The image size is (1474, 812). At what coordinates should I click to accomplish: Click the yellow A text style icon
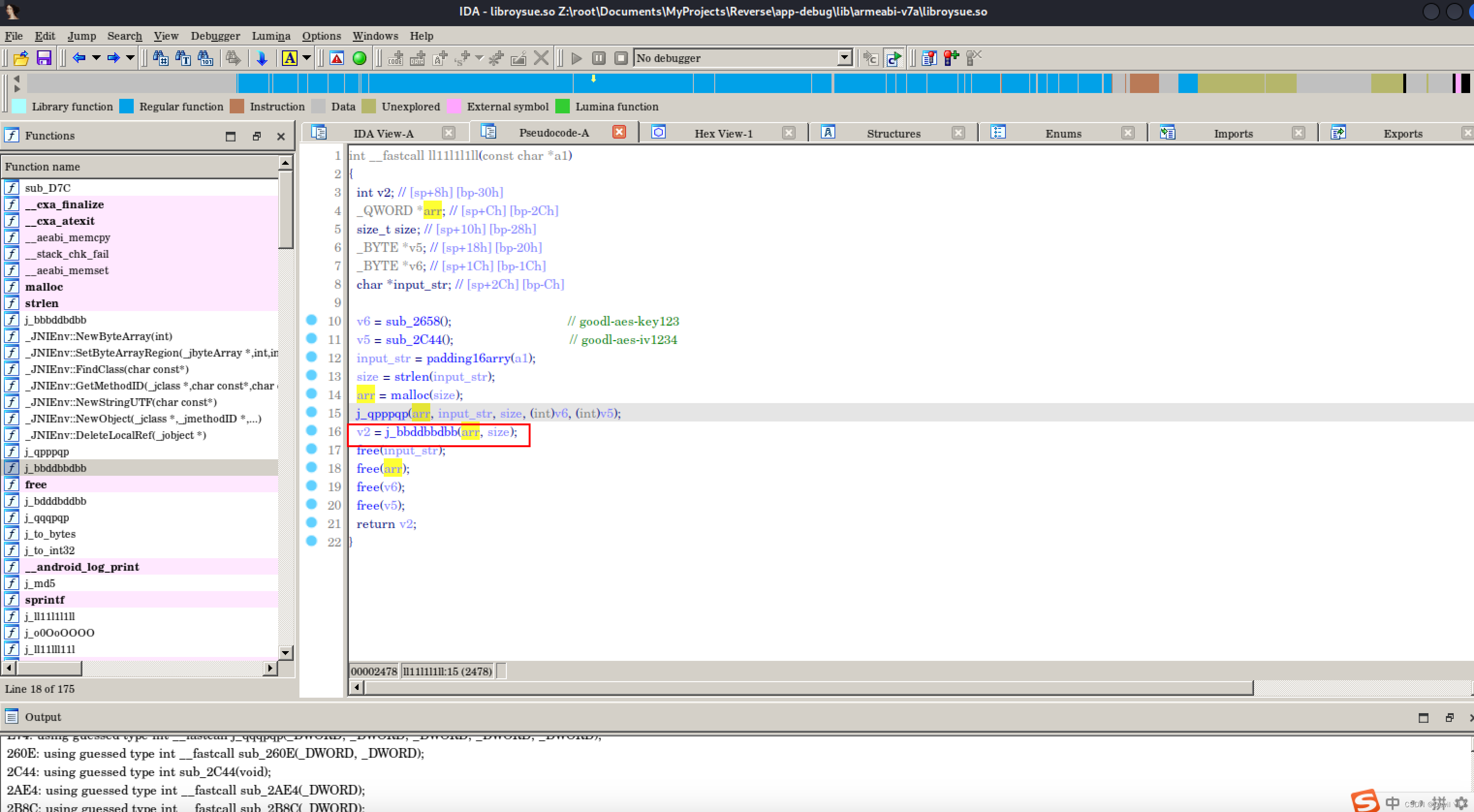(x=290, y=58)
